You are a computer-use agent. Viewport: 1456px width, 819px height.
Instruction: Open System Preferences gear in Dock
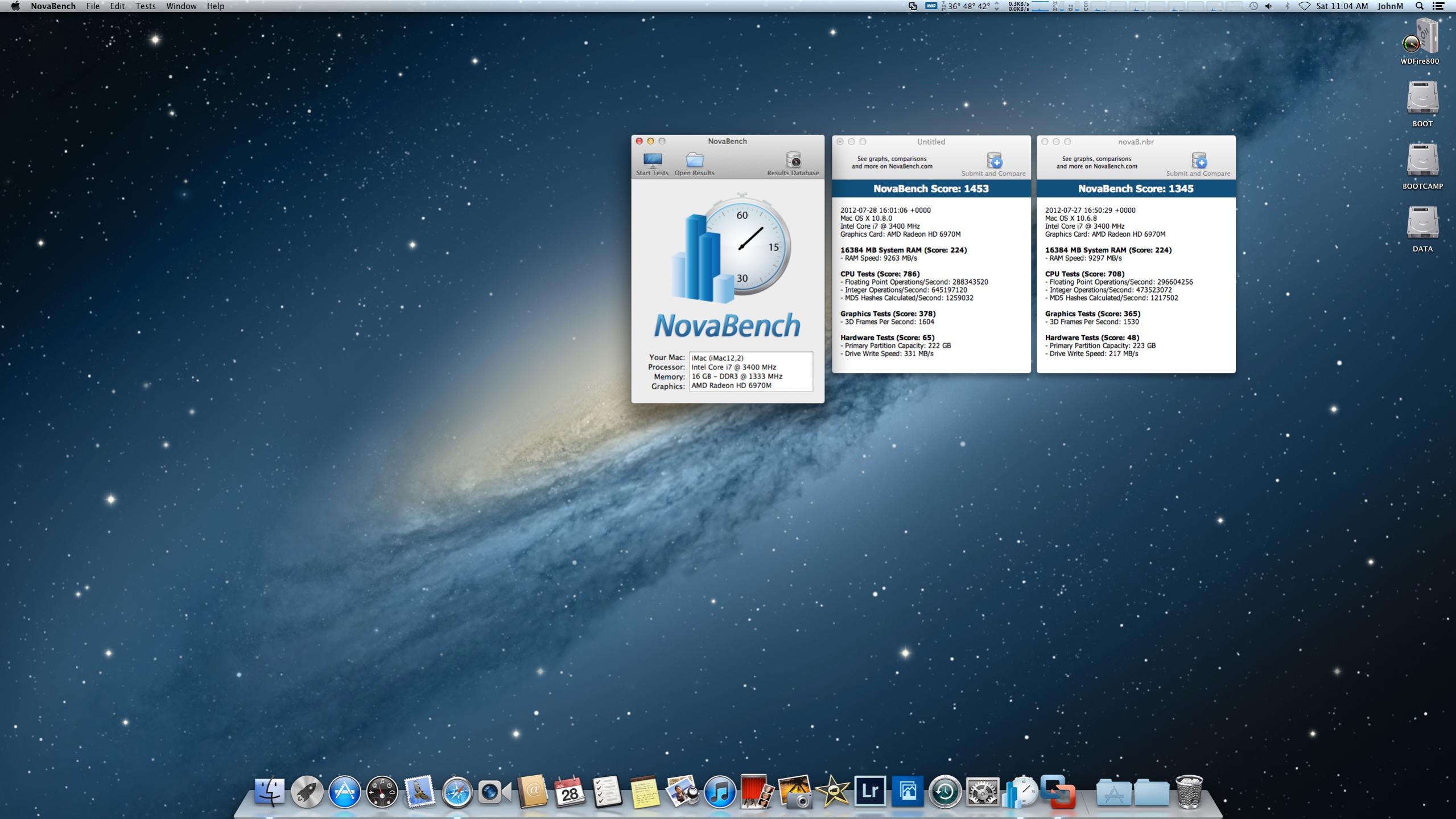[983, 791]
